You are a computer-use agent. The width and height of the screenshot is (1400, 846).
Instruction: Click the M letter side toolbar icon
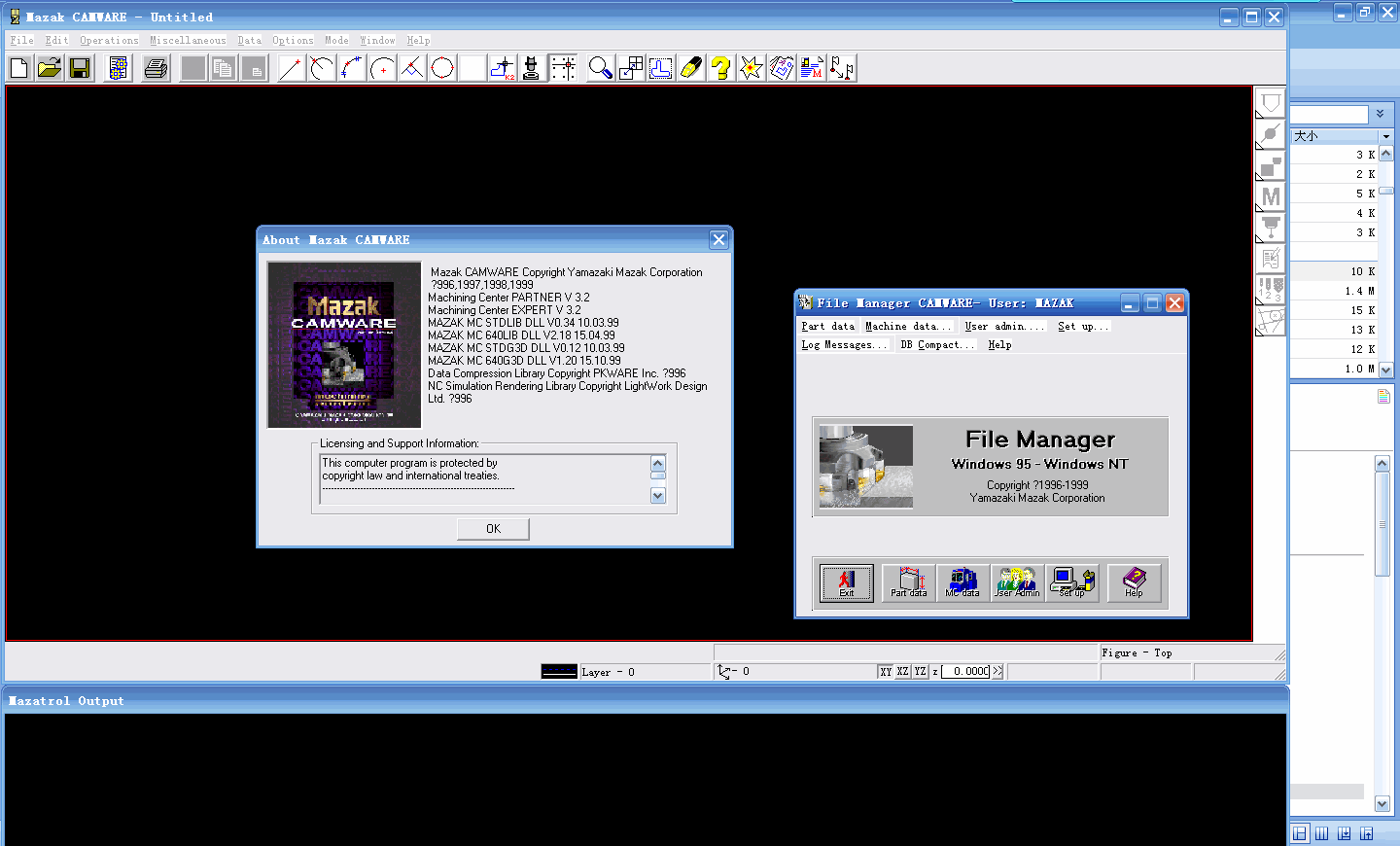(1271, 196)
